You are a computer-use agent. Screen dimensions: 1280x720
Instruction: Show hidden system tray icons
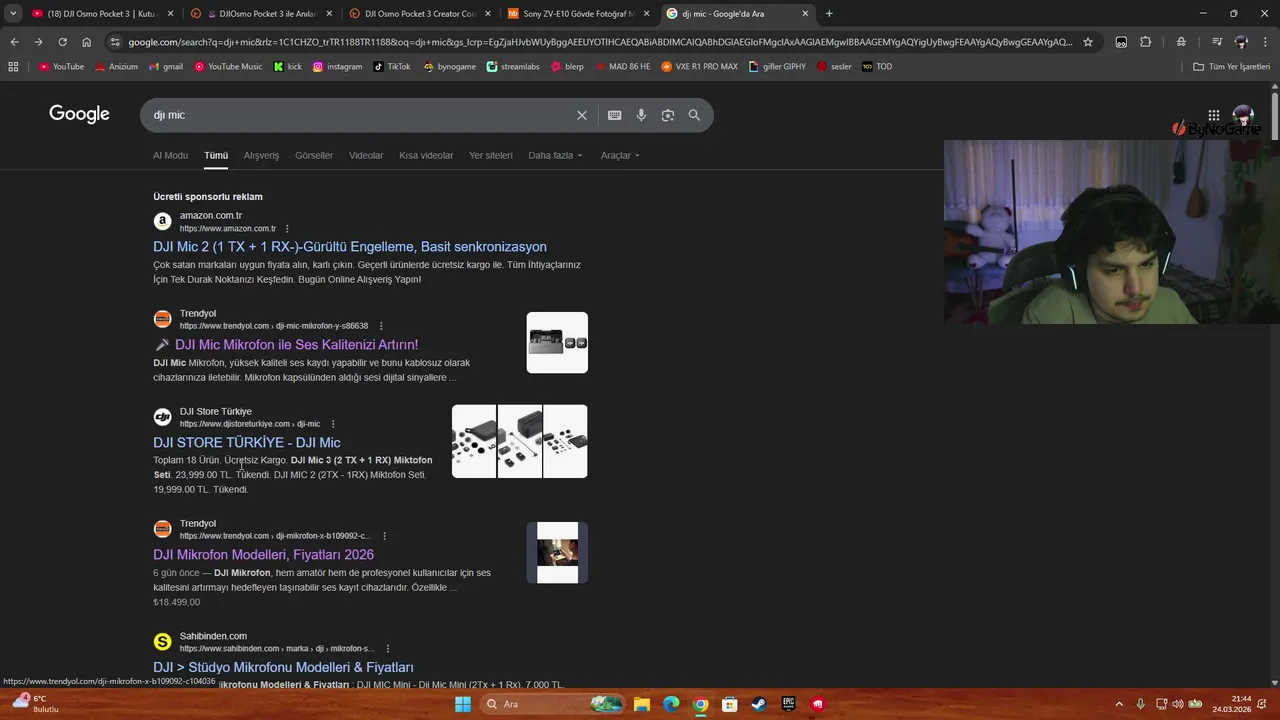click(1119, 704)
